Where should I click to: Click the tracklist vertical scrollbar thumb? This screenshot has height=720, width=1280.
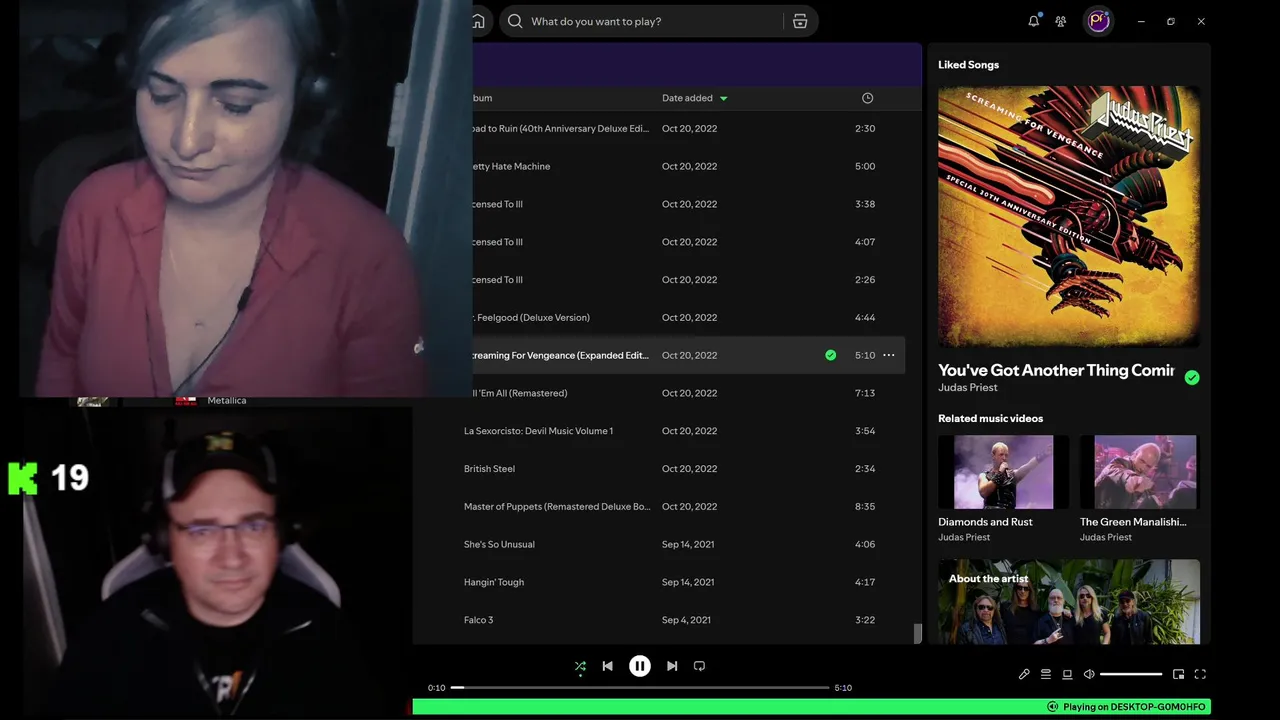tap(917, 633)
